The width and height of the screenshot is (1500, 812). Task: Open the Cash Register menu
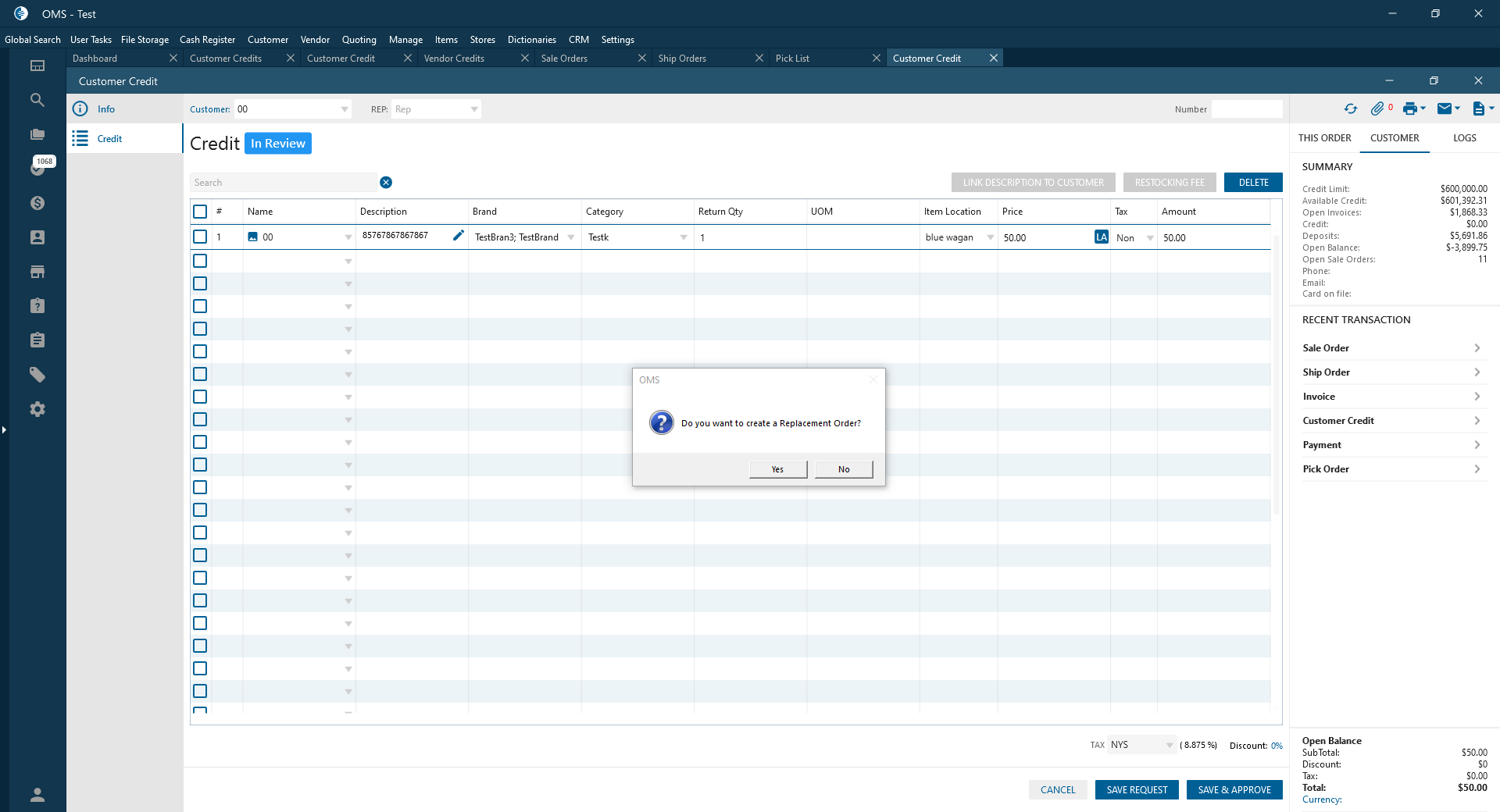[x=207, y=40]
